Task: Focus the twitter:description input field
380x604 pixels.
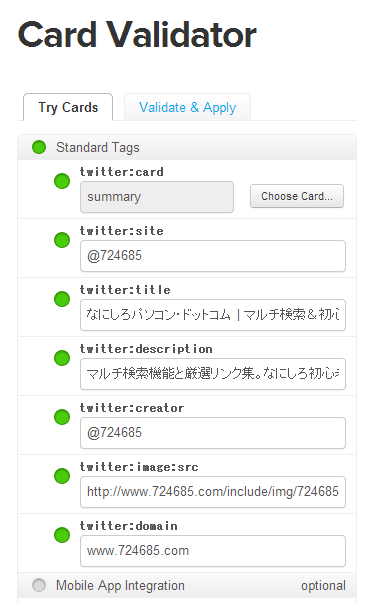Action: pyautogui.click(x=213, y=374)
